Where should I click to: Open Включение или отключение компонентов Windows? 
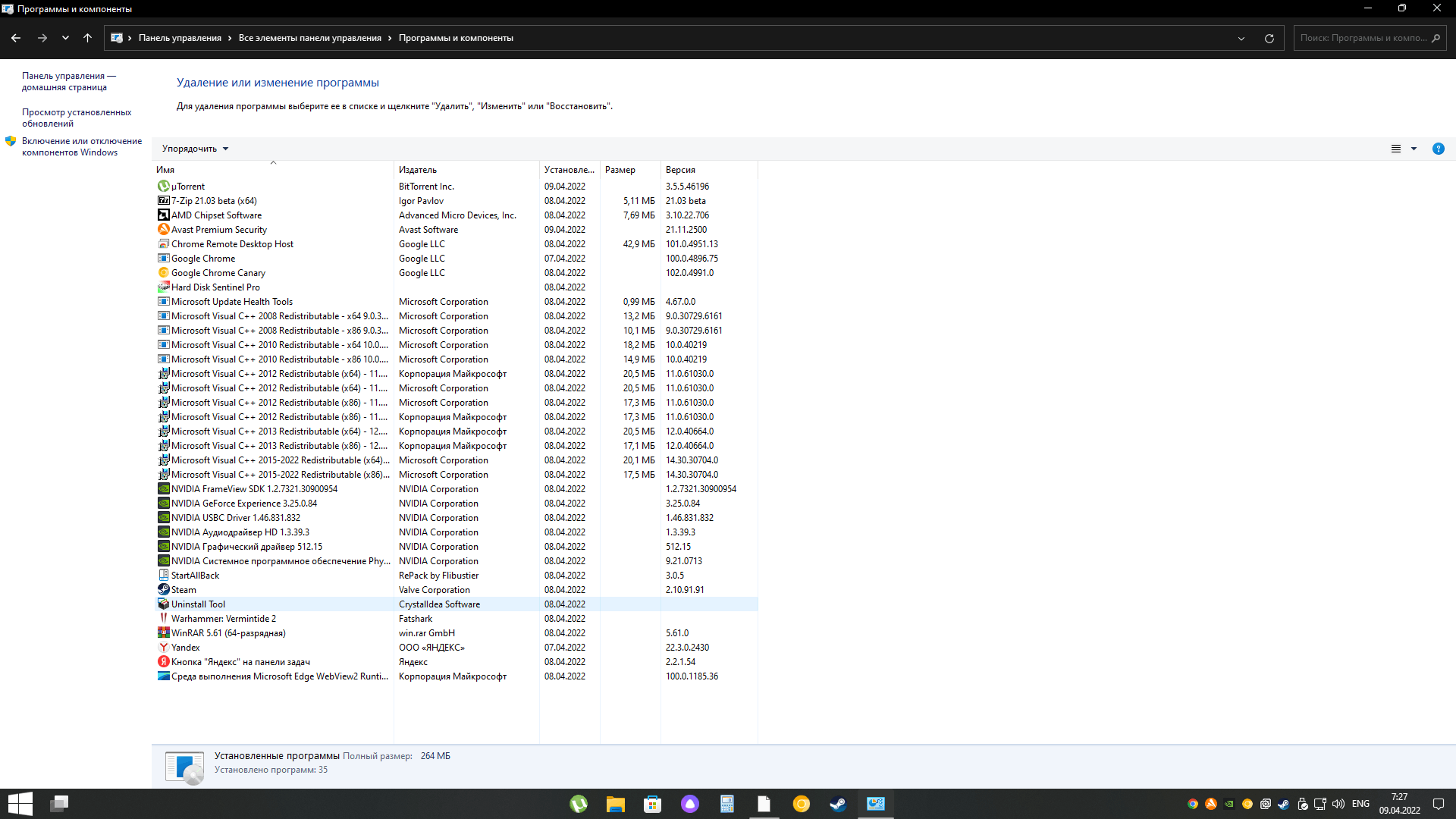[82, 146]
